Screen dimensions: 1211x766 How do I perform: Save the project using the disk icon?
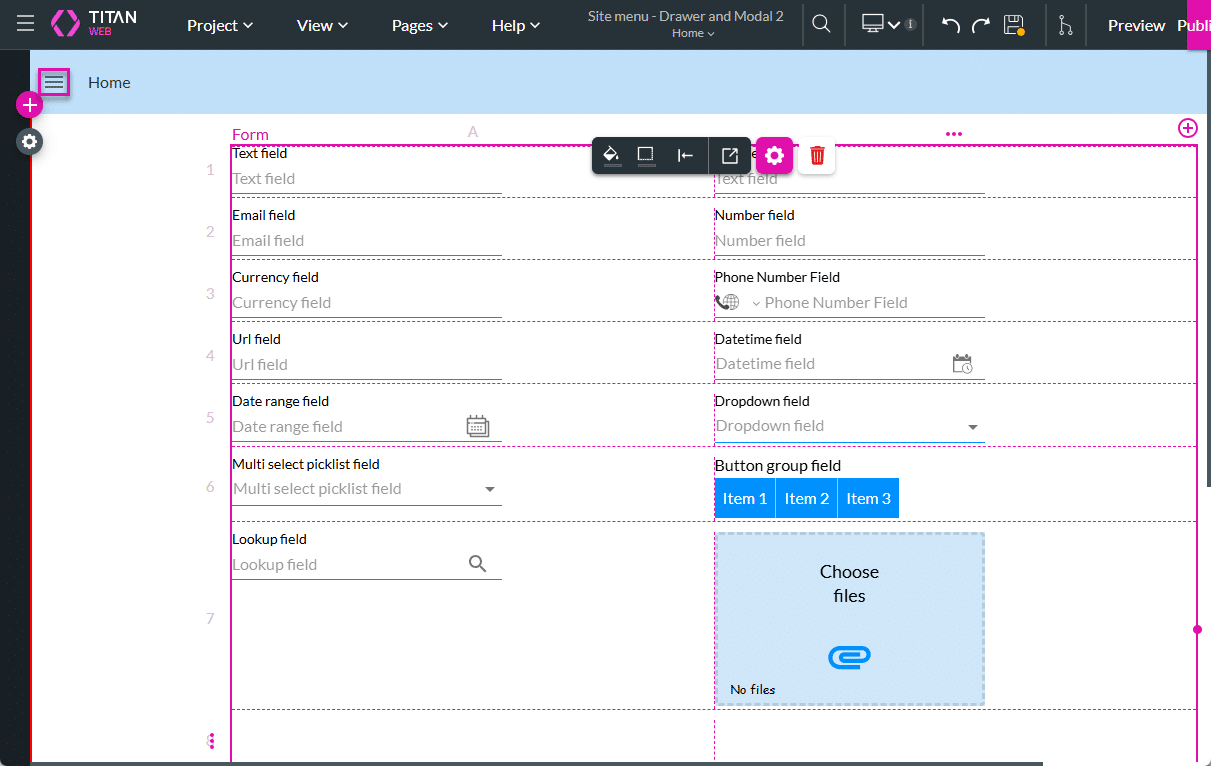point(1013,25)
